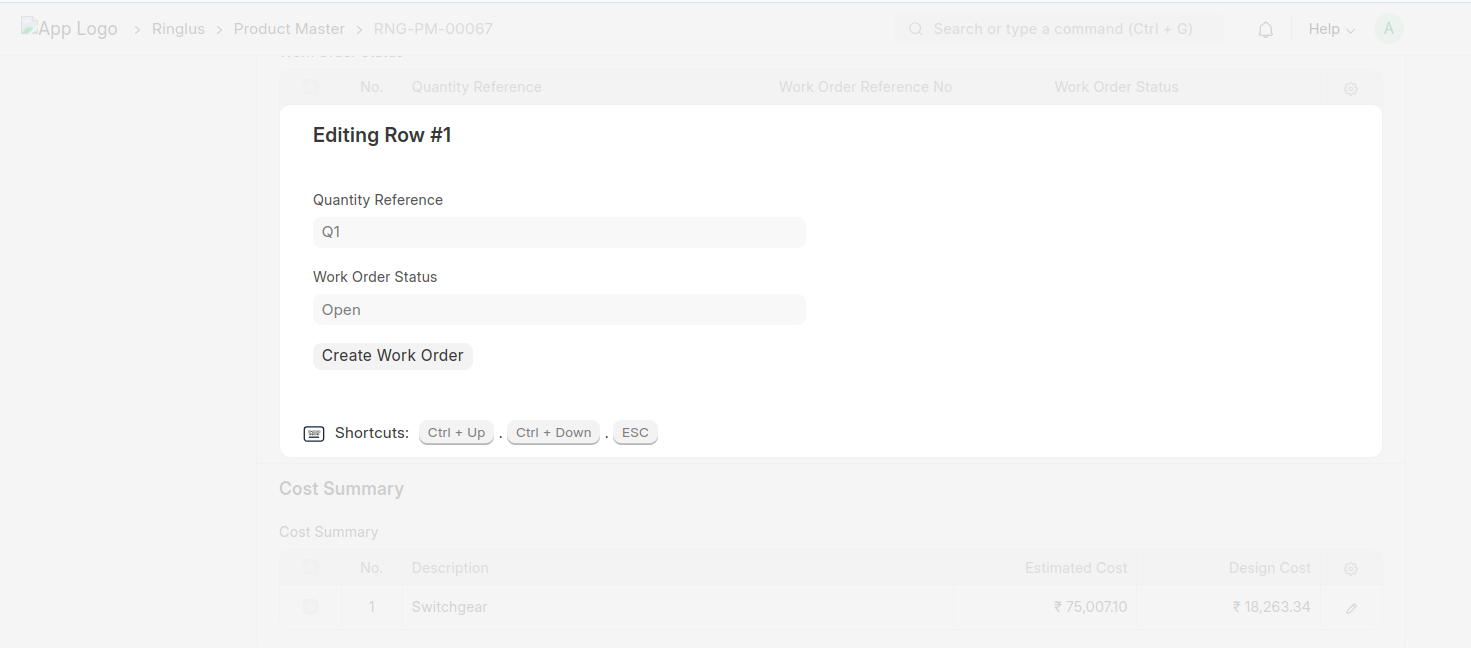Focus the Quantity Reference field
The height and width of the screenshot is (648, 1471).
(x=558, y=232)
